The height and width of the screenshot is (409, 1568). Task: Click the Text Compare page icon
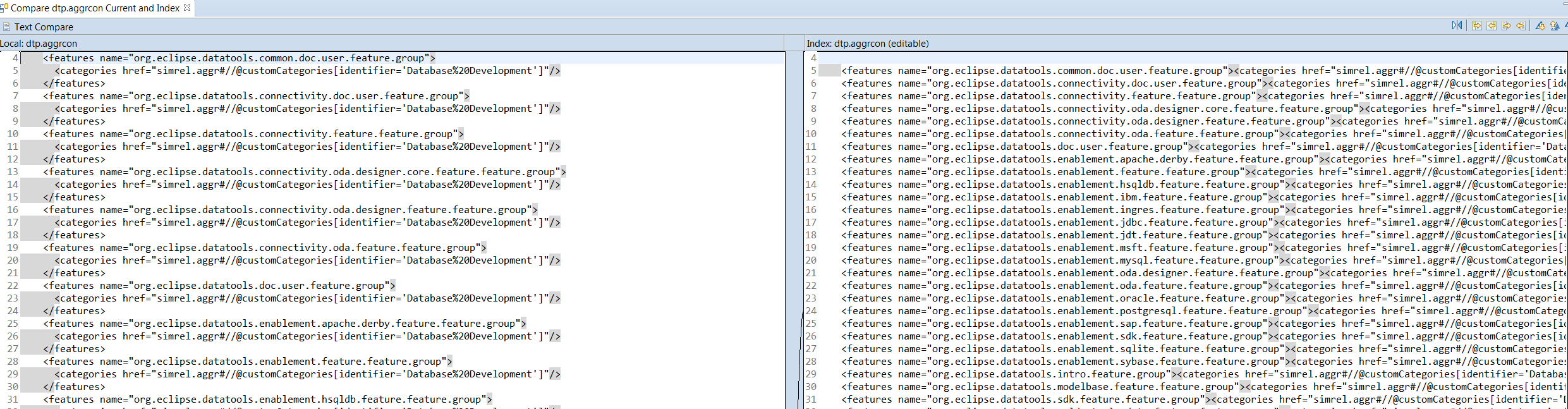(x=6, y=27)
